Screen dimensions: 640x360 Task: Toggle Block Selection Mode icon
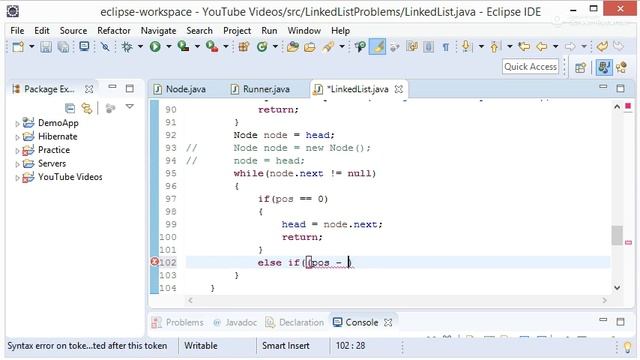tap(429, 47)
